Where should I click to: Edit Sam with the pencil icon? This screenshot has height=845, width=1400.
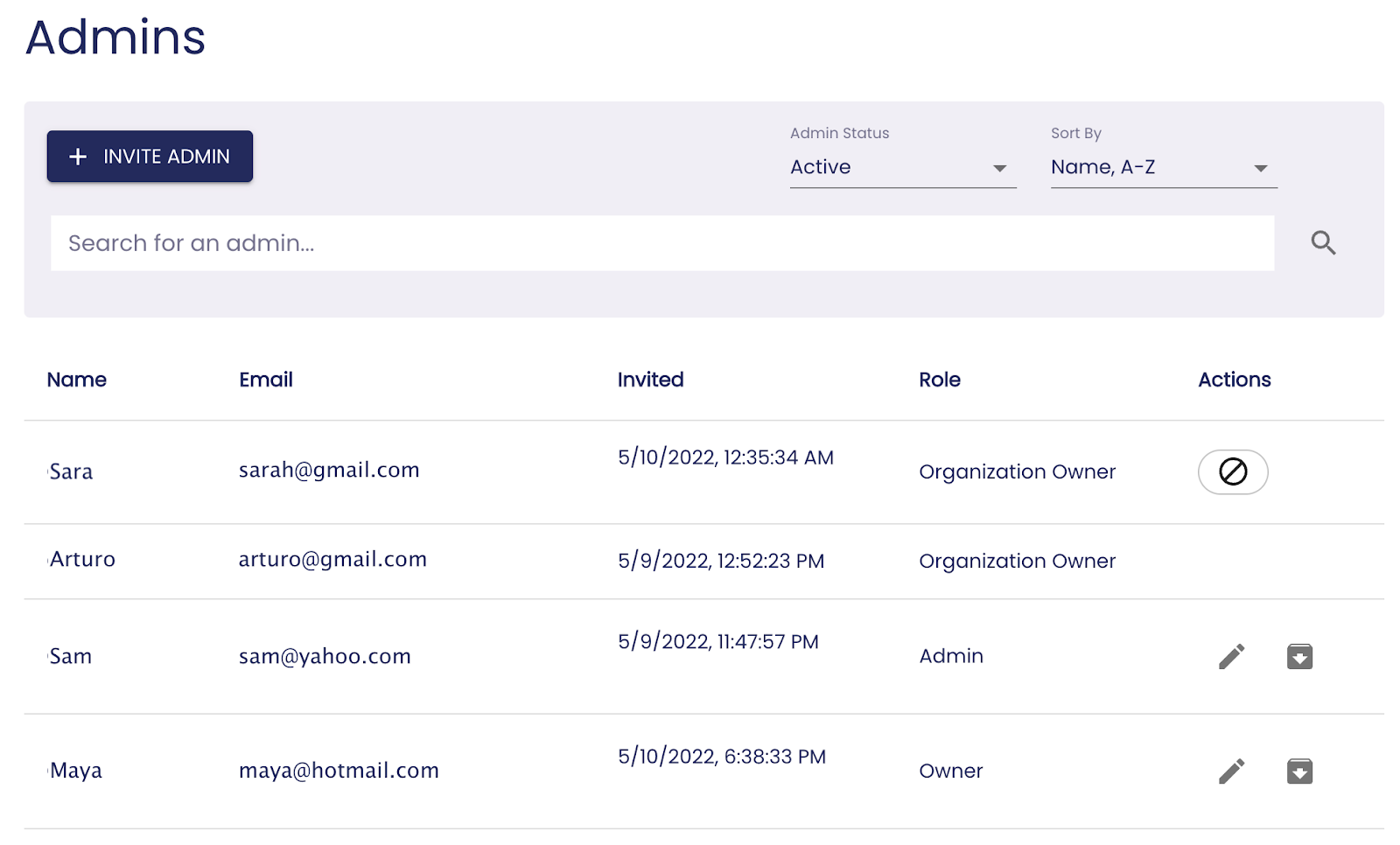pyautogui.click(x=1232, y=656)
